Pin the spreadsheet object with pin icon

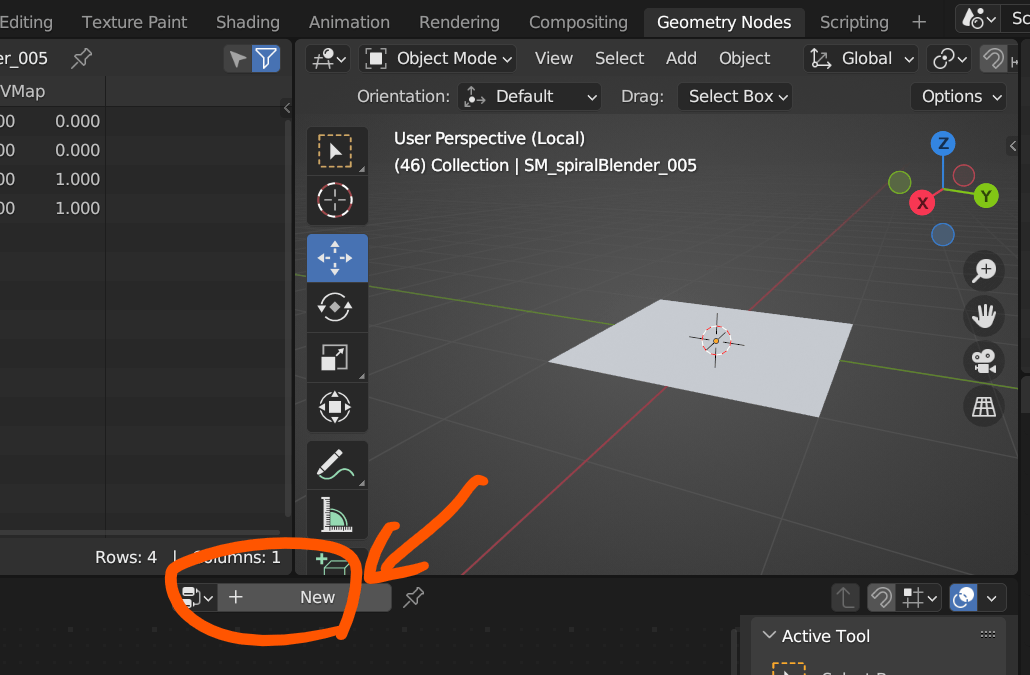click(x=81, y=58)
